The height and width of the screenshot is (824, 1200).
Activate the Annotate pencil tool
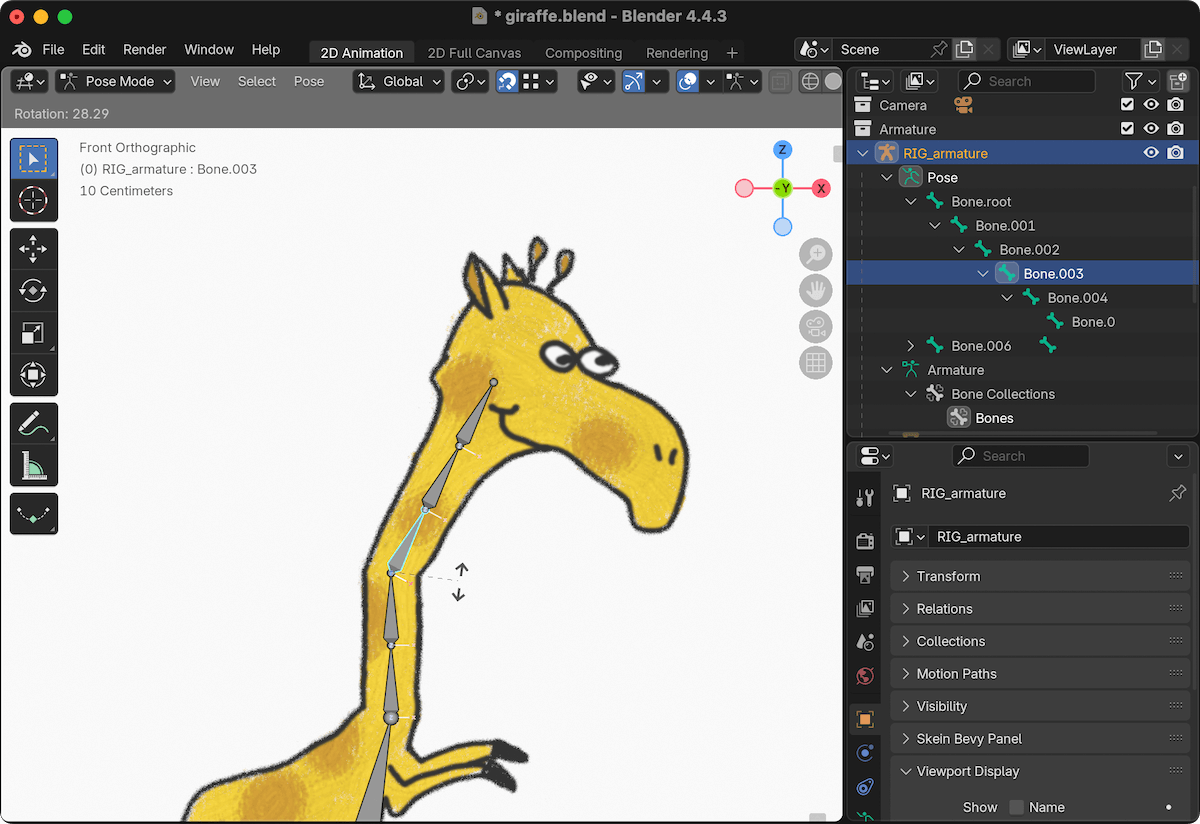point(33,424)
